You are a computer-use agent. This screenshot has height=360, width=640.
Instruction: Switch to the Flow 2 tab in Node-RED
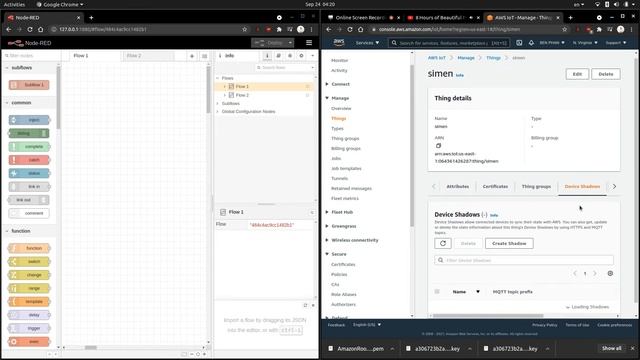pyautogui.click(x=148, y=56)
